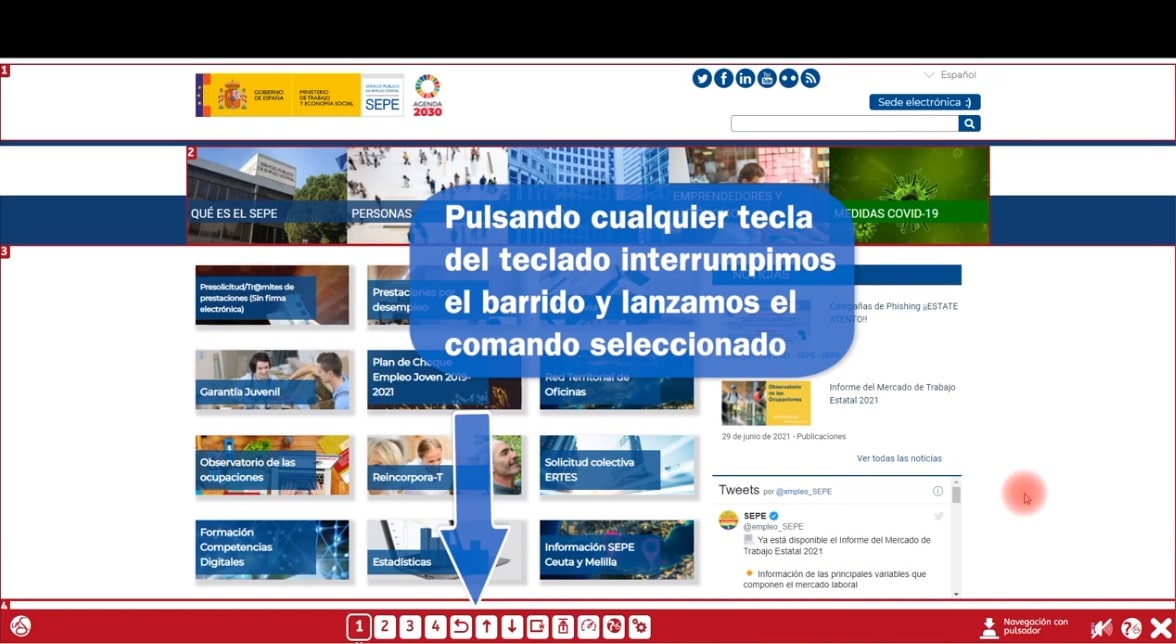This screenshot has height=644, width=1176.
Task: Click the Agenda 2030 logo
Action: click(x=428, y=95)
